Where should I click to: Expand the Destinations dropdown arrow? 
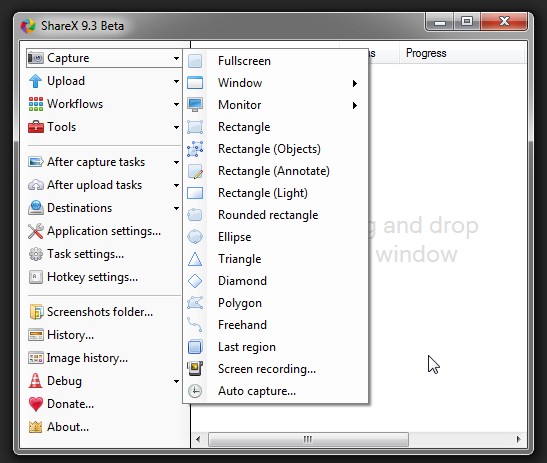coord(177,208)
